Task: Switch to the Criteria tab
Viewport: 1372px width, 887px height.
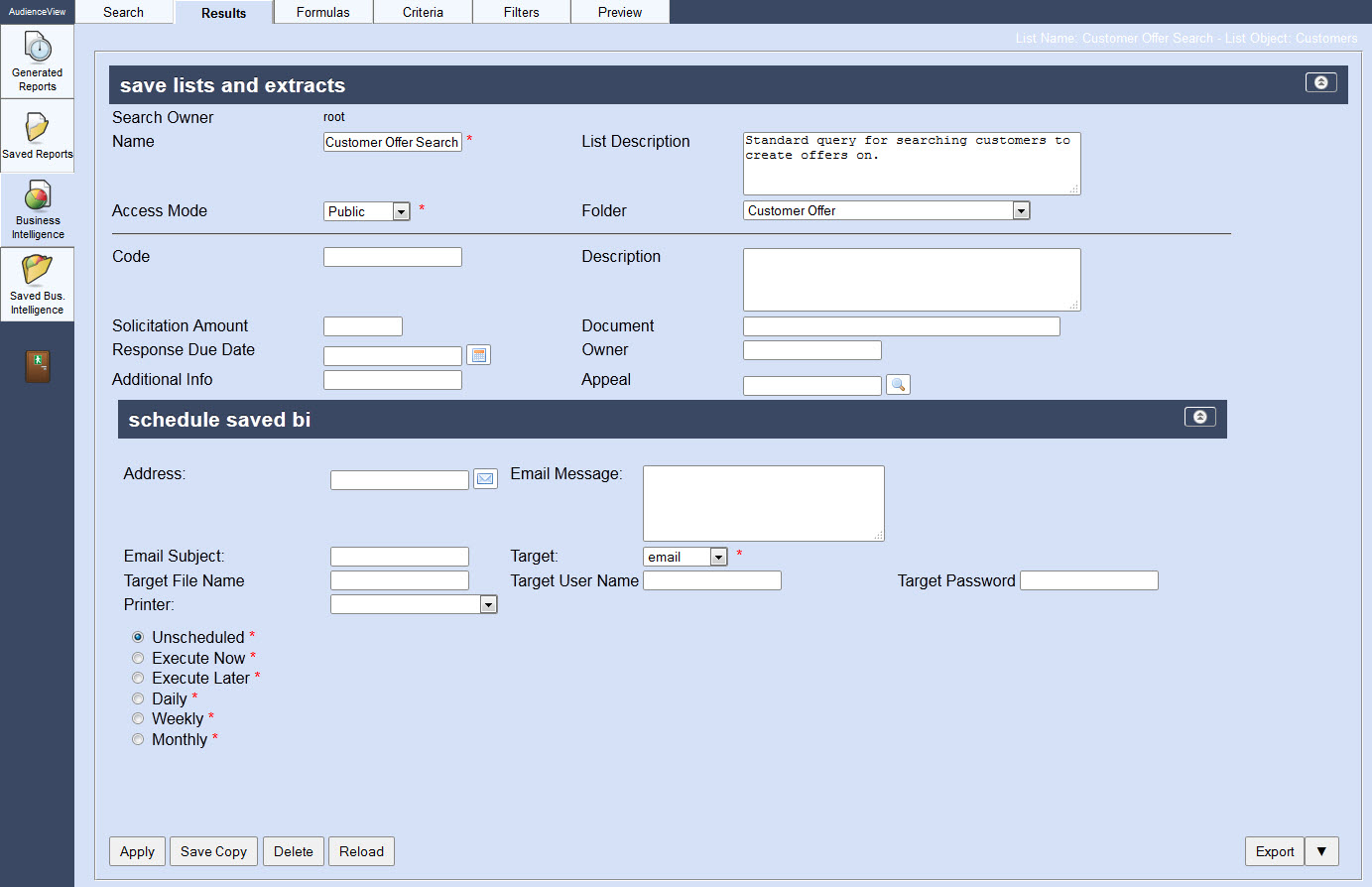Action: (423, 12)
